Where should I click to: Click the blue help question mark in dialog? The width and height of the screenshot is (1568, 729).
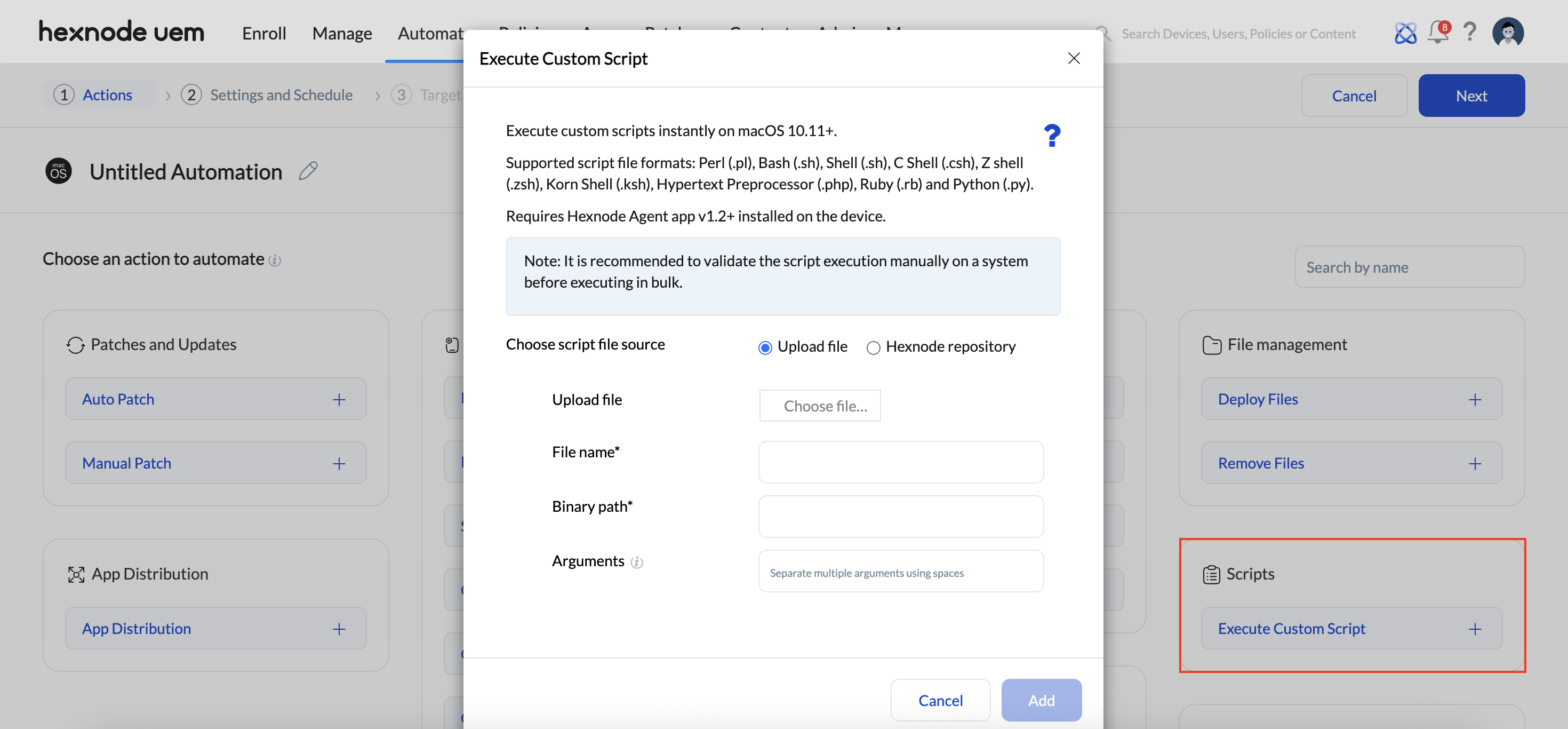click(x=1051, y=135)
